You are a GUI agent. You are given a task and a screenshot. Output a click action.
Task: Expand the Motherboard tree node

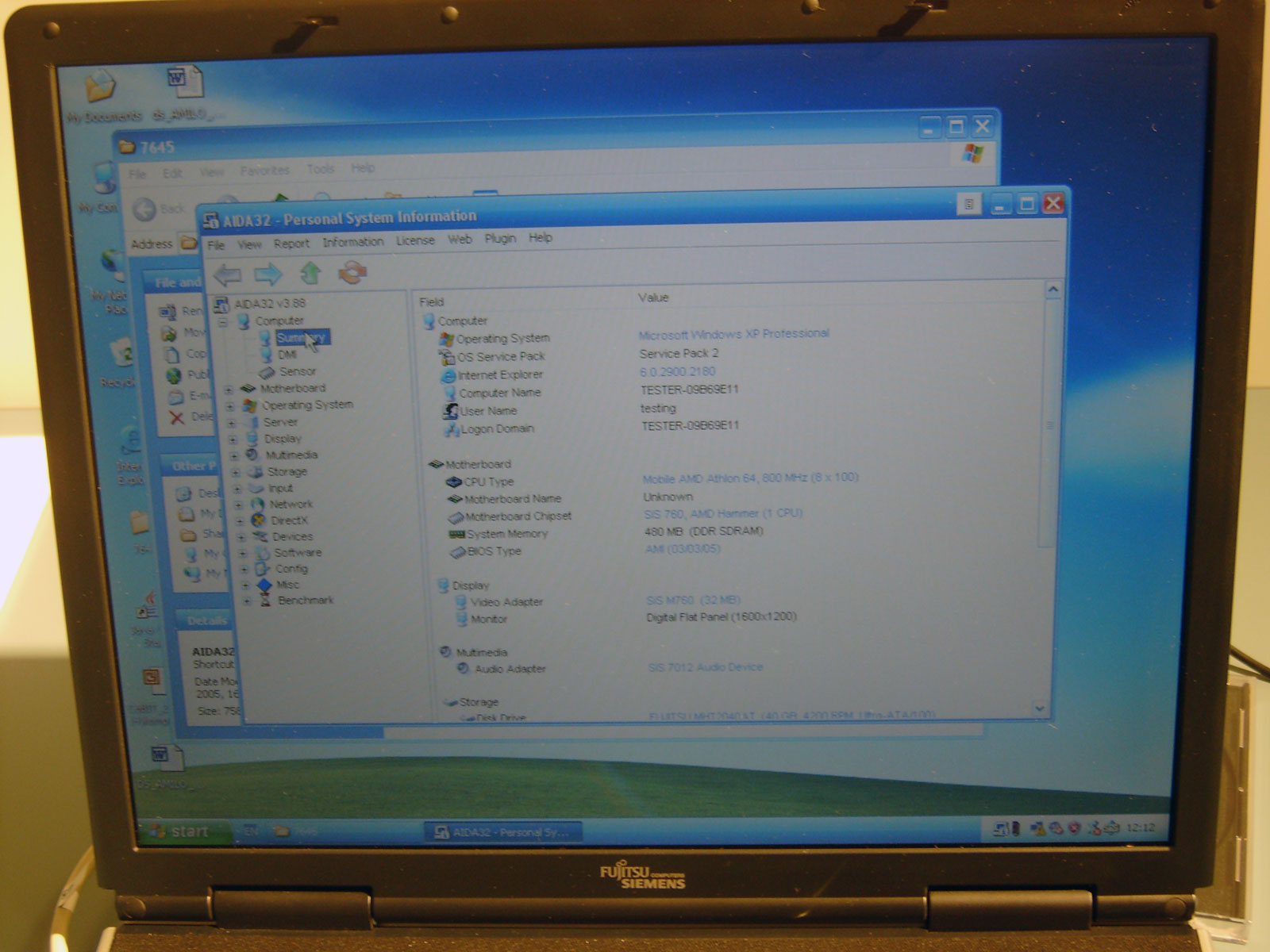(229, 390)
